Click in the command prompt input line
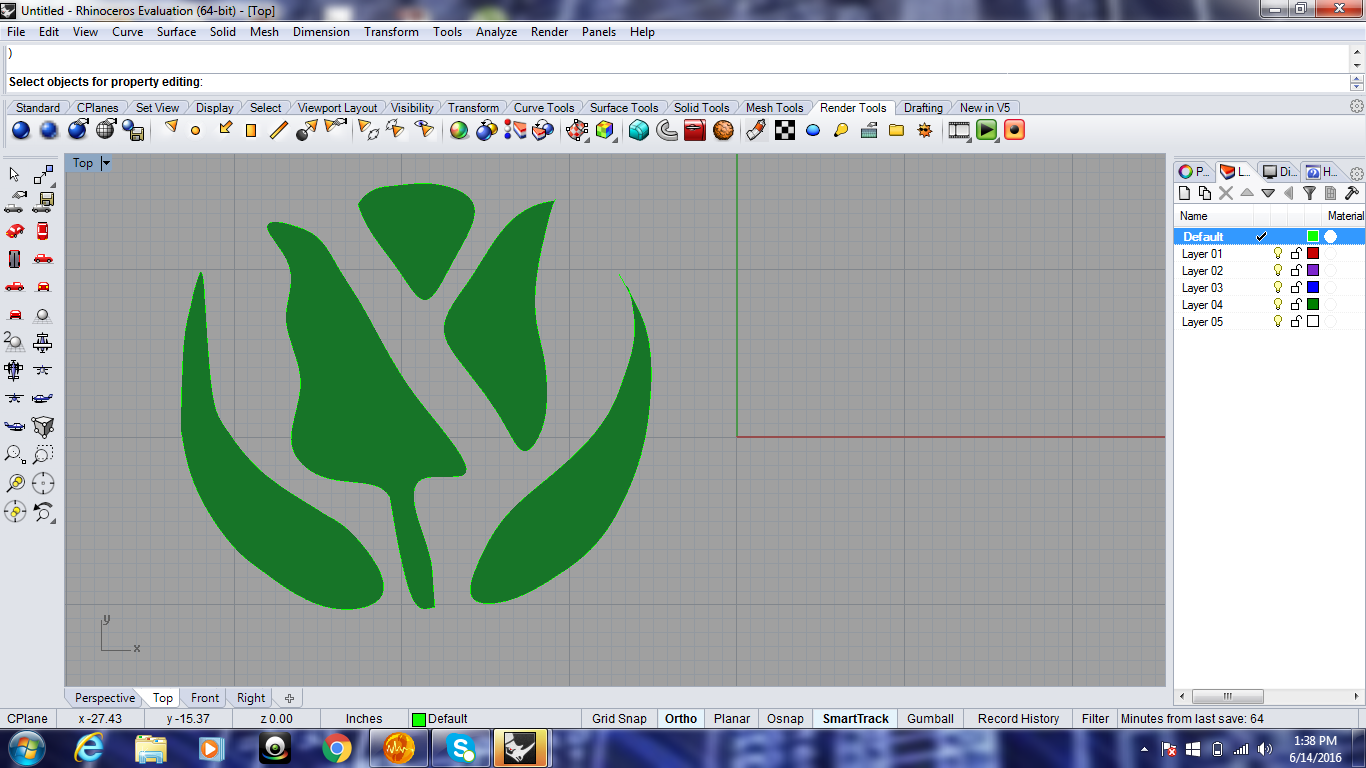Screen dimensions: 1366x768 [677, 82]
